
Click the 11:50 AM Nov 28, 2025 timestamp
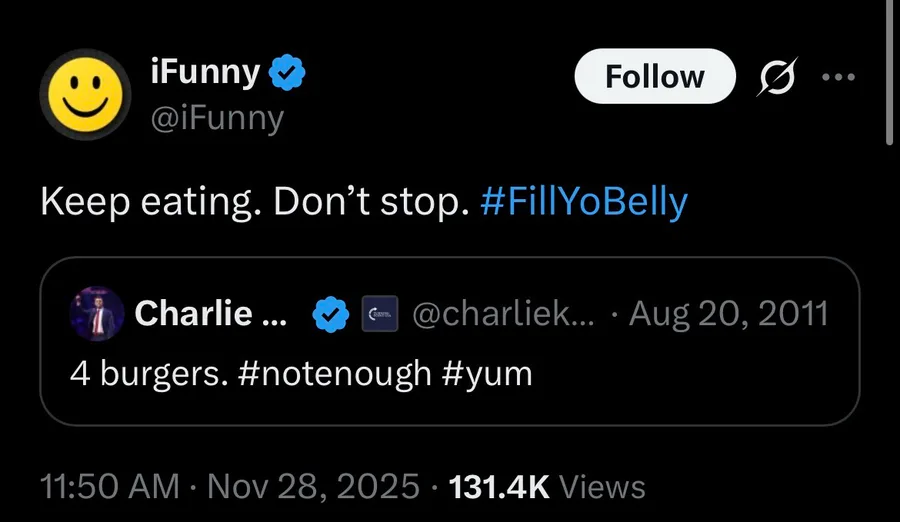click(x=230, y=487)
